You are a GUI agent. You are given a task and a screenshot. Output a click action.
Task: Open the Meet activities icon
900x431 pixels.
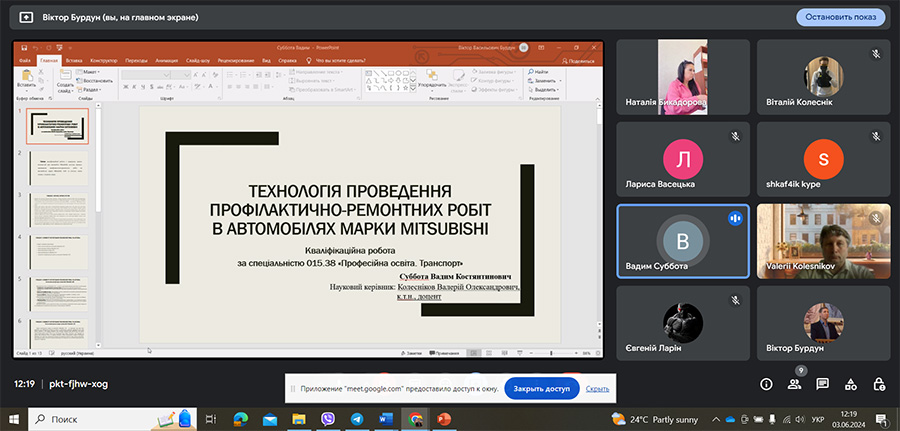coord(850,384)
